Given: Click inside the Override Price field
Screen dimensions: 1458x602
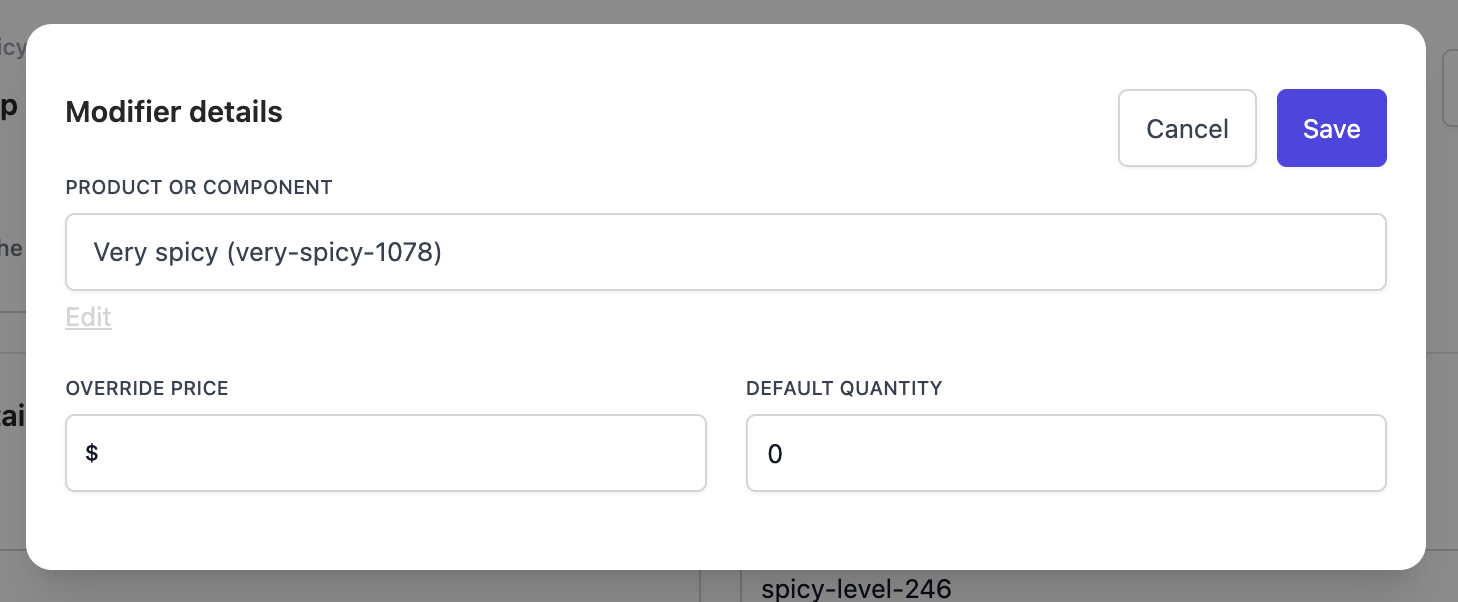Looking at the screenshot, I should coord(385,452).
